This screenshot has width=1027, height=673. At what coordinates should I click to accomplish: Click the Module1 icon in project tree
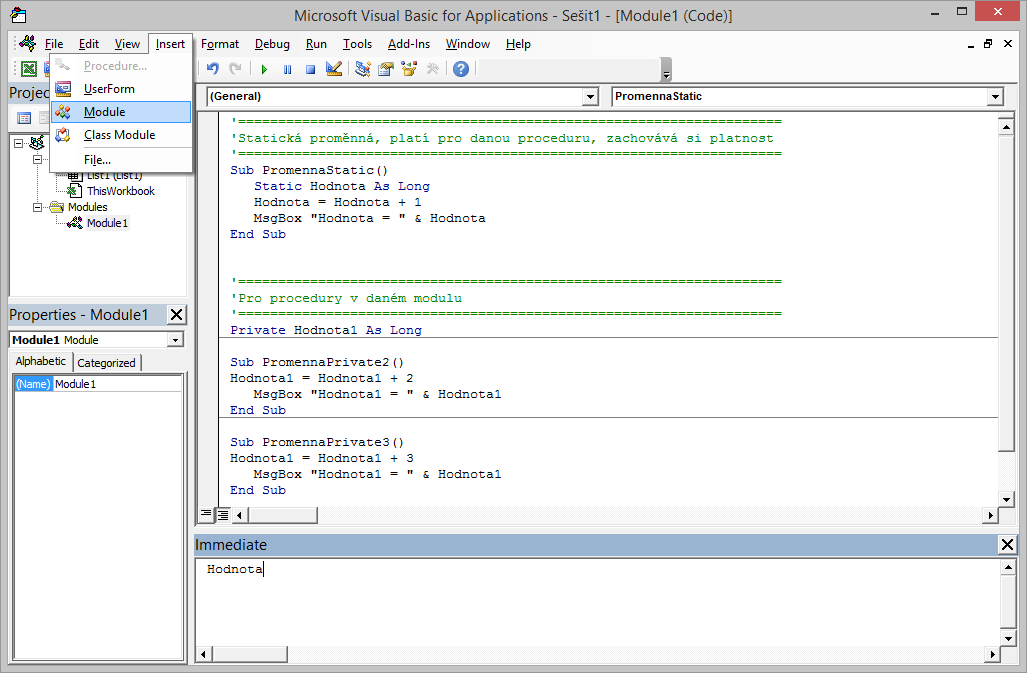click(75, 223)
